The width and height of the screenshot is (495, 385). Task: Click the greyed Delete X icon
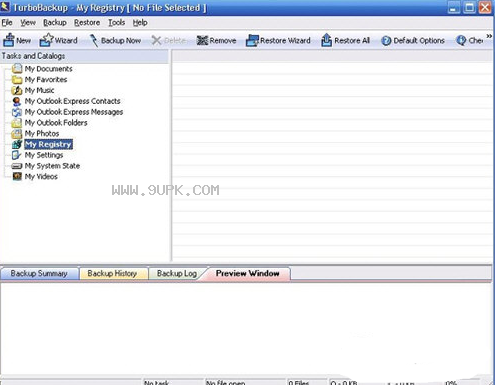[x=156, y=41]
